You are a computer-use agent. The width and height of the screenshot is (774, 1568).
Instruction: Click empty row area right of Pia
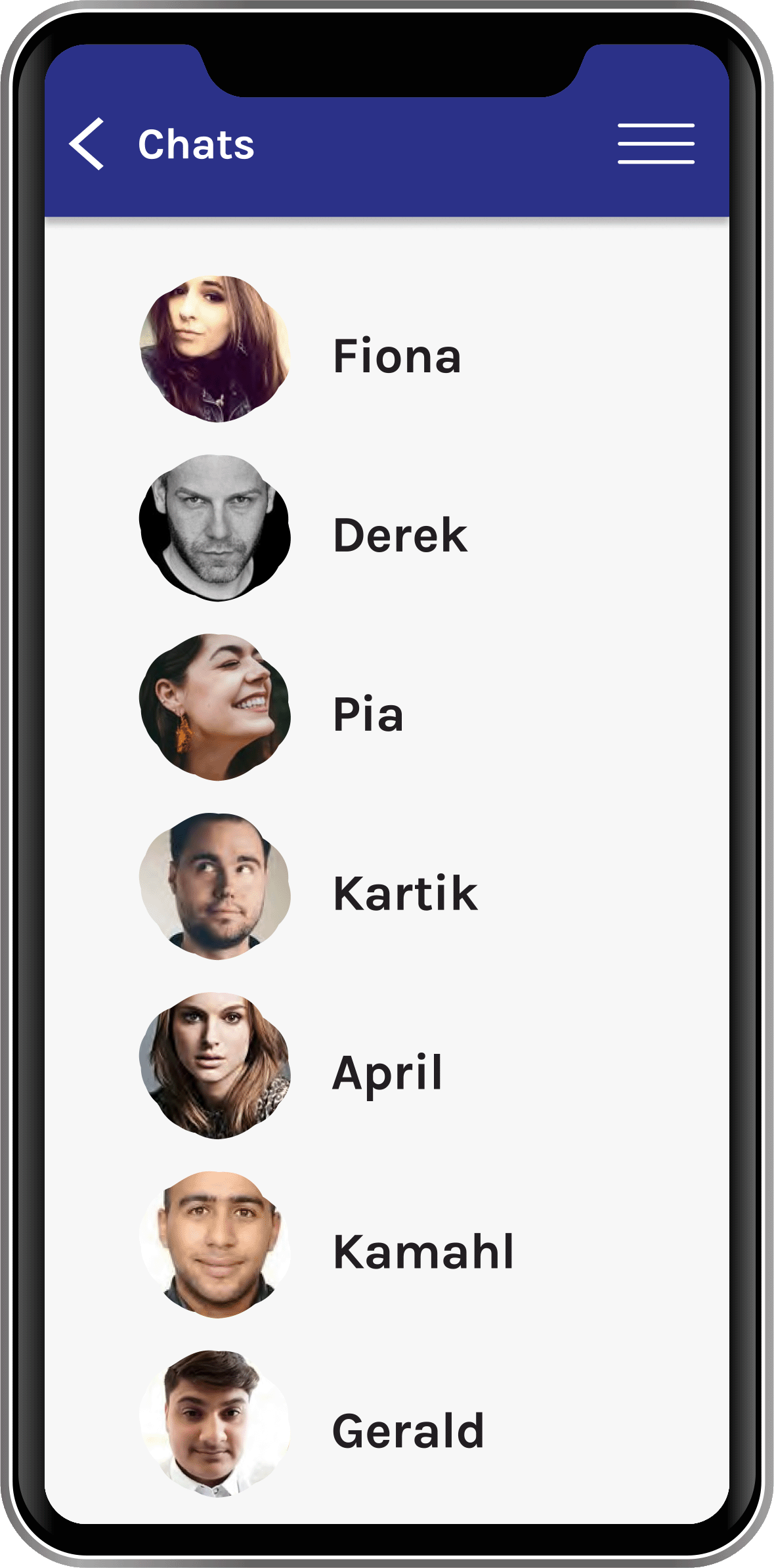point(565,714)
